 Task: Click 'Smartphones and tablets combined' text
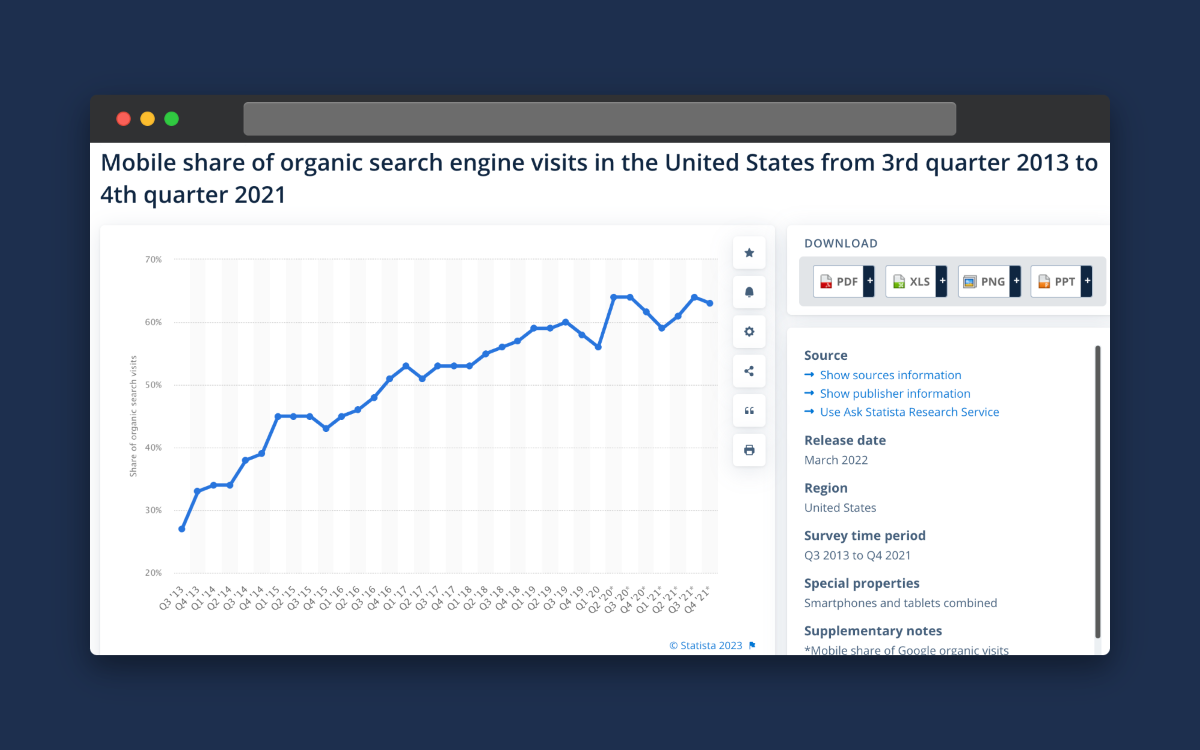(901, 603)
